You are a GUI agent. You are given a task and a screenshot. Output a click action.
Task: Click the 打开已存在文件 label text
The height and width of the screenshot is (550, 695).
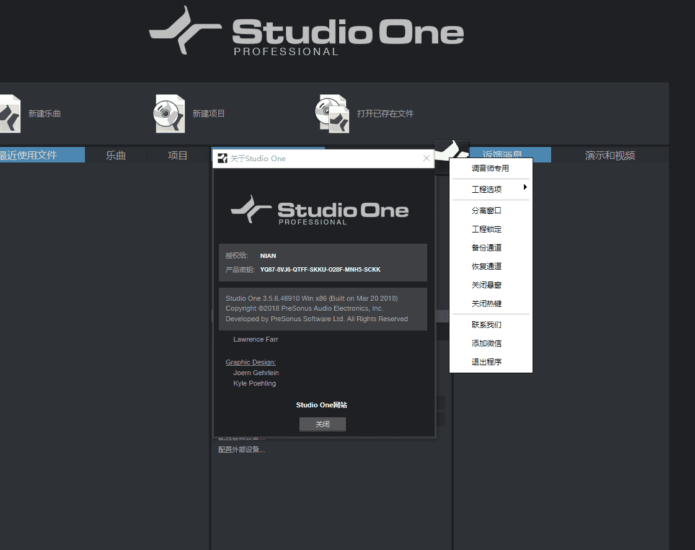click(385, 114)
